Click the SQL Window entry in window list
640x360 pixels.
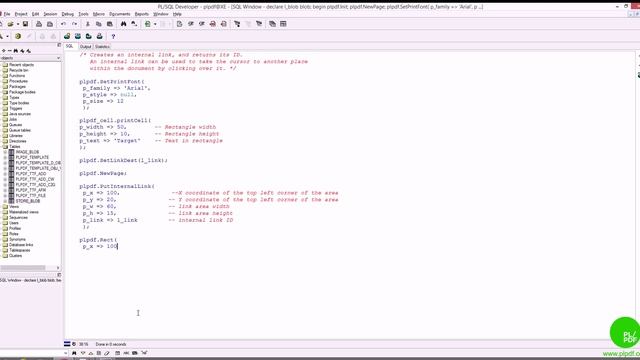pos(31,280)
